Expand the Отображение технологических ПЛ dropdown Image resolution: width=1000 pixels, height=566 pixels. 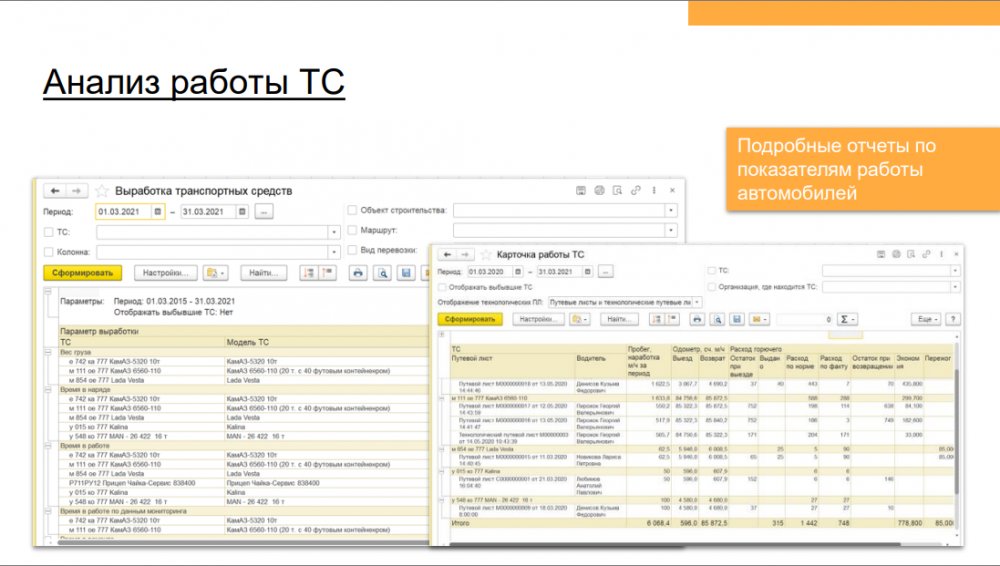tap(697, 301)
